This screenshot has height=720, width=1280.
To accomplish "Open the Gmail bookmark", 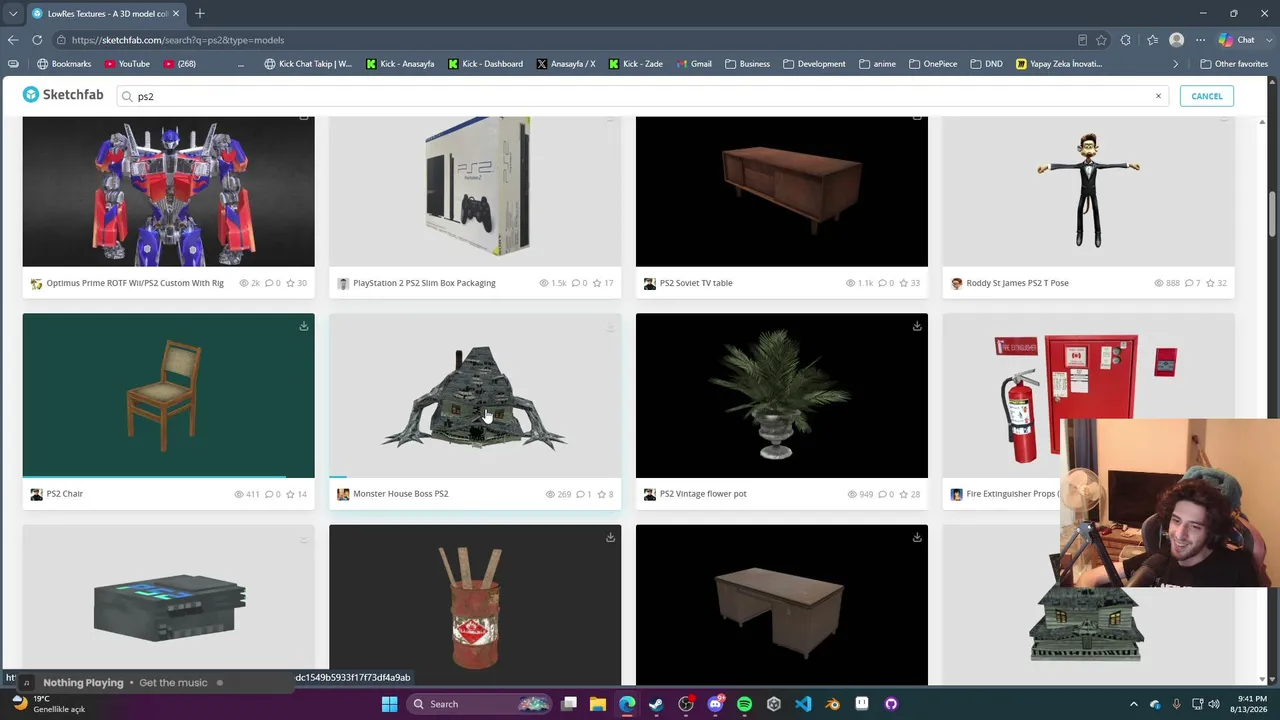I will coord(693,64).
